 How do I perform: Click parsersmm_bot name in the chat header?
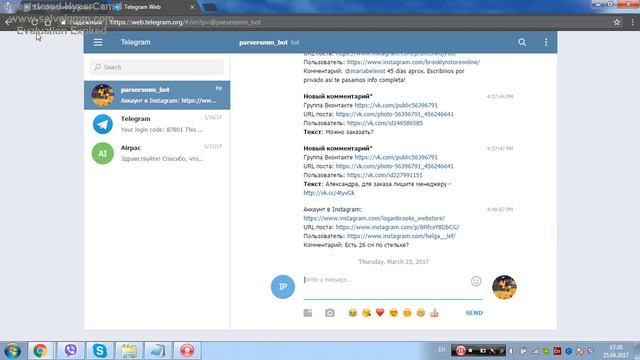click(263, 42)
